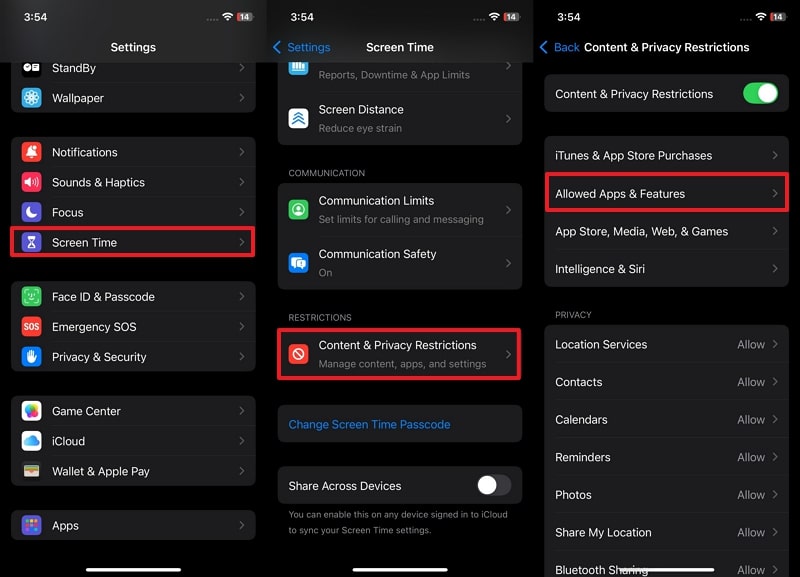Screen dimensions: 800x577
Task: Tap the Emergency SOS row
Action: (x=133, y=327)
